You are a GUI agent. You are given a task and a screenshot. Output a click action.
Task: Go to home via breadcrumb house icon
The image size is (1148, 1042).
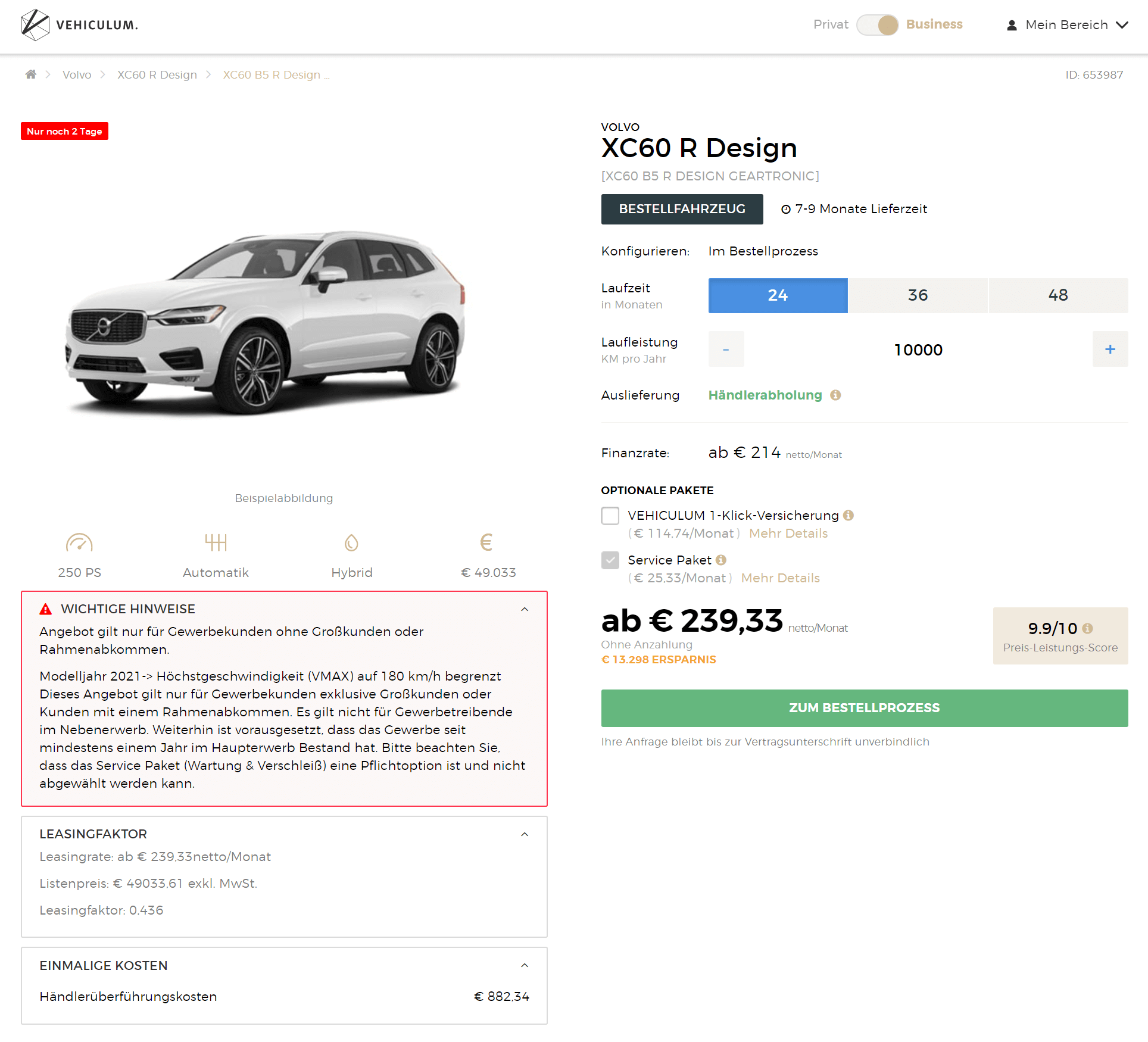(31, 74)
